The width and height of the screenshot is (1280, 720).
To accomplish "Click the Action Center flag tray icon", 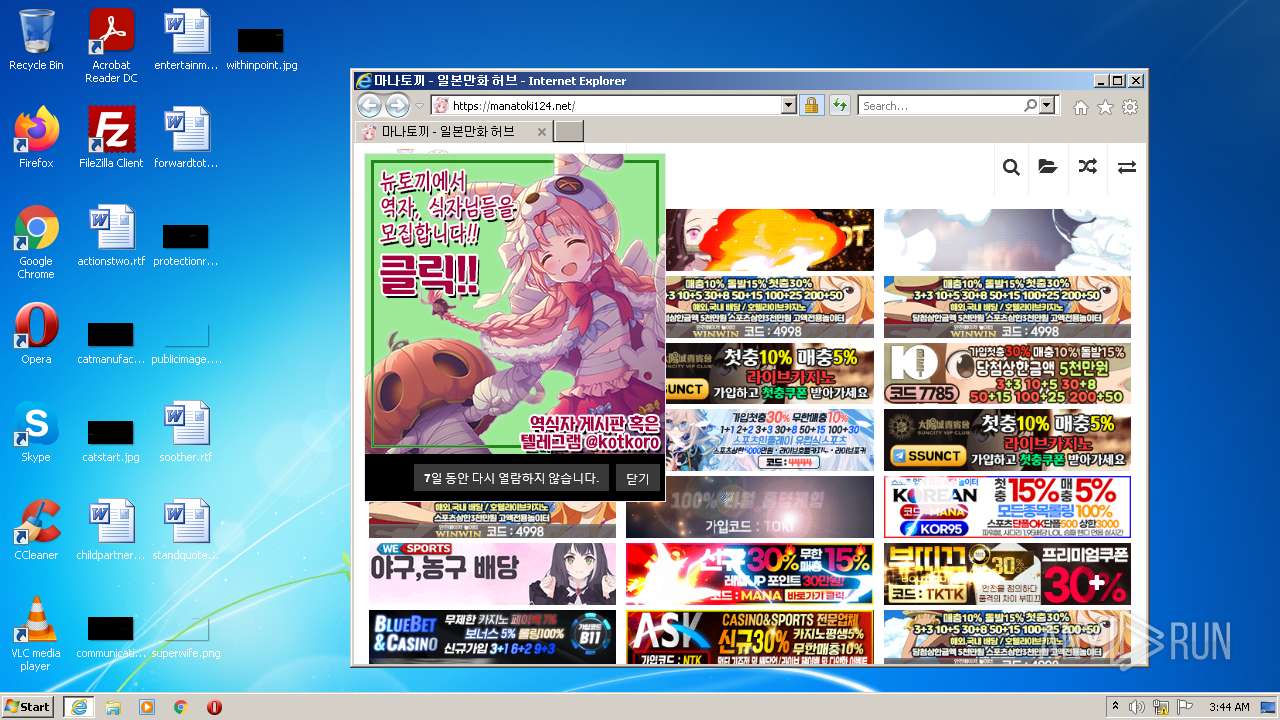I will coord(1186,707).
